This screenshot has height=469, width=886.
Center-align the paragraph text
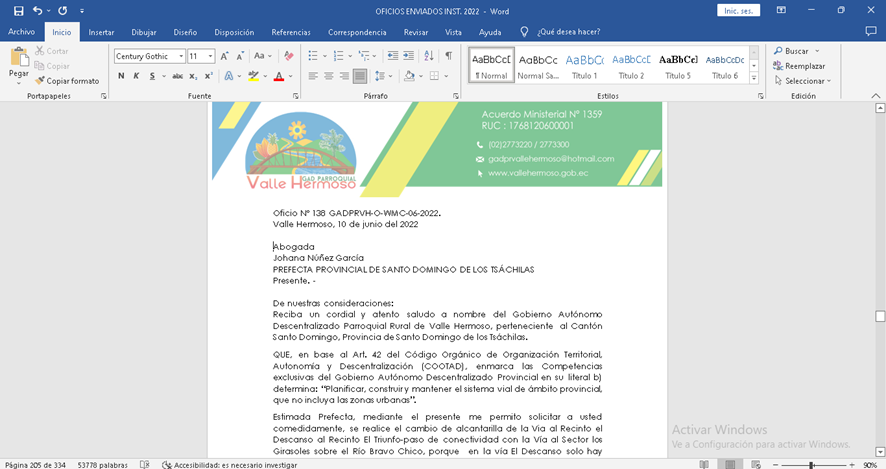click(328, 76)
